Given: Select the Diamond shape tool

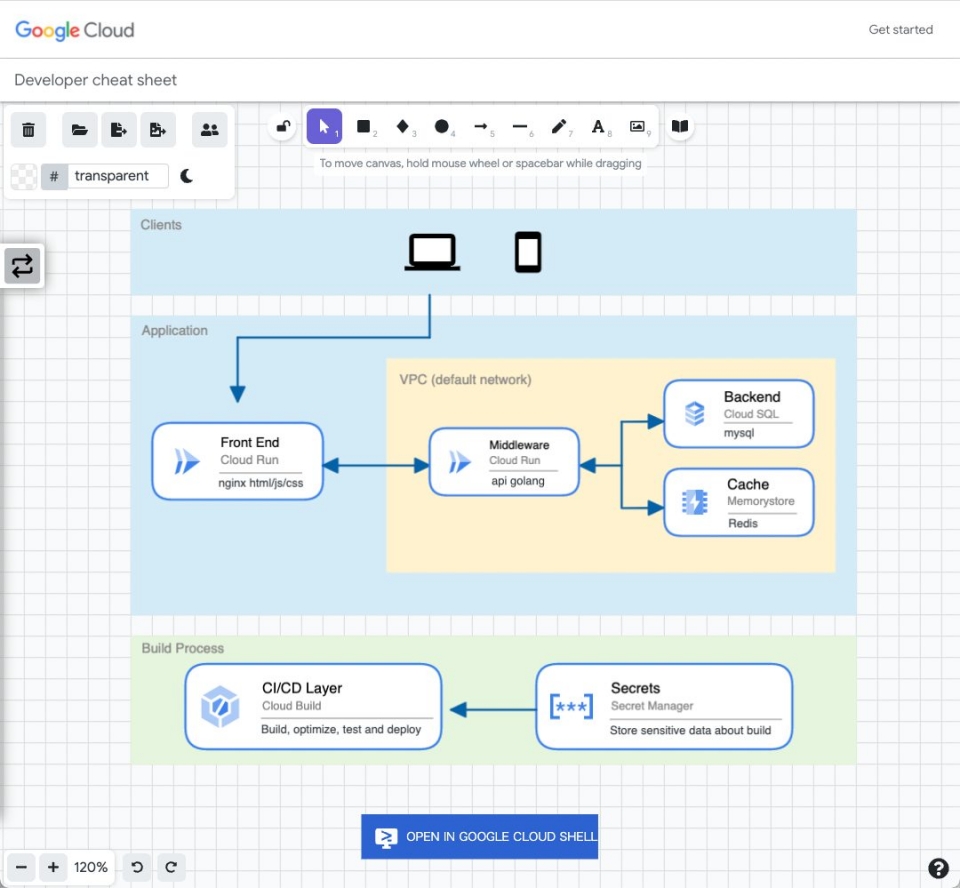Looking at the screenshot, I should pos(404,127).
